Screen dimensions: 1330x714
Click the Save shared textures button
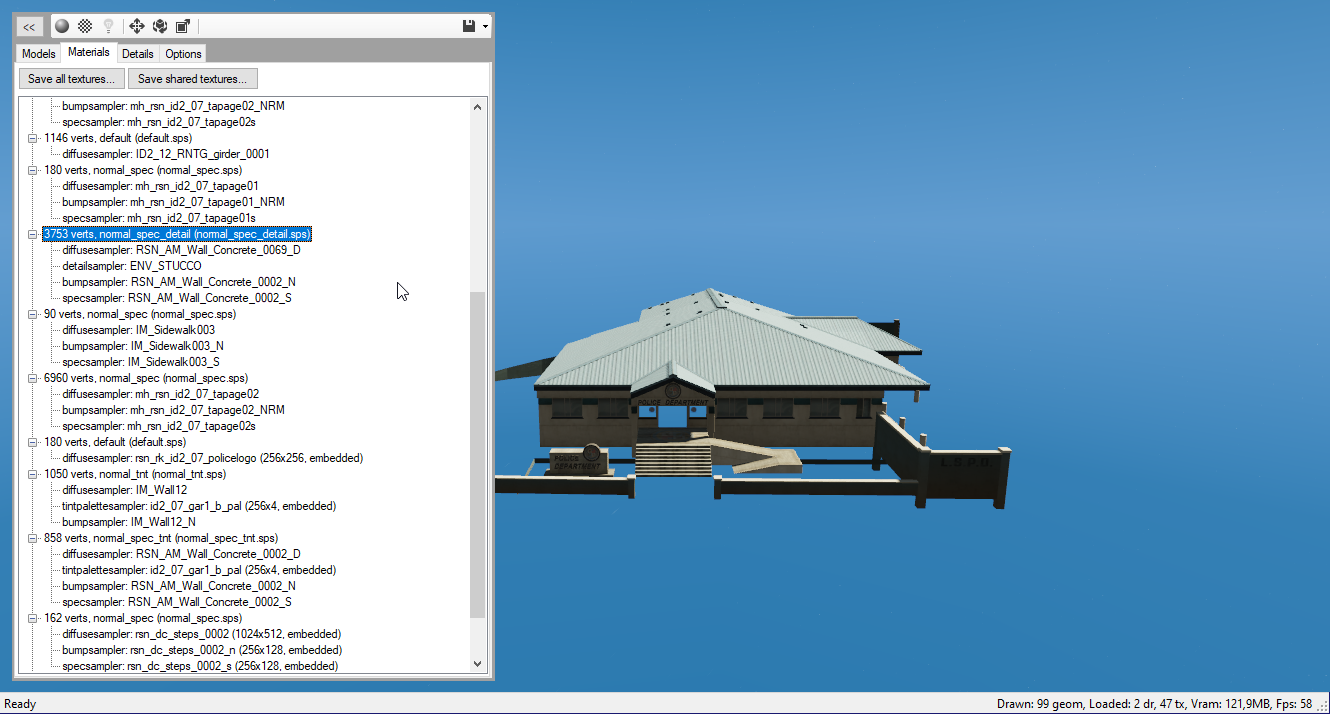(192, 78)
